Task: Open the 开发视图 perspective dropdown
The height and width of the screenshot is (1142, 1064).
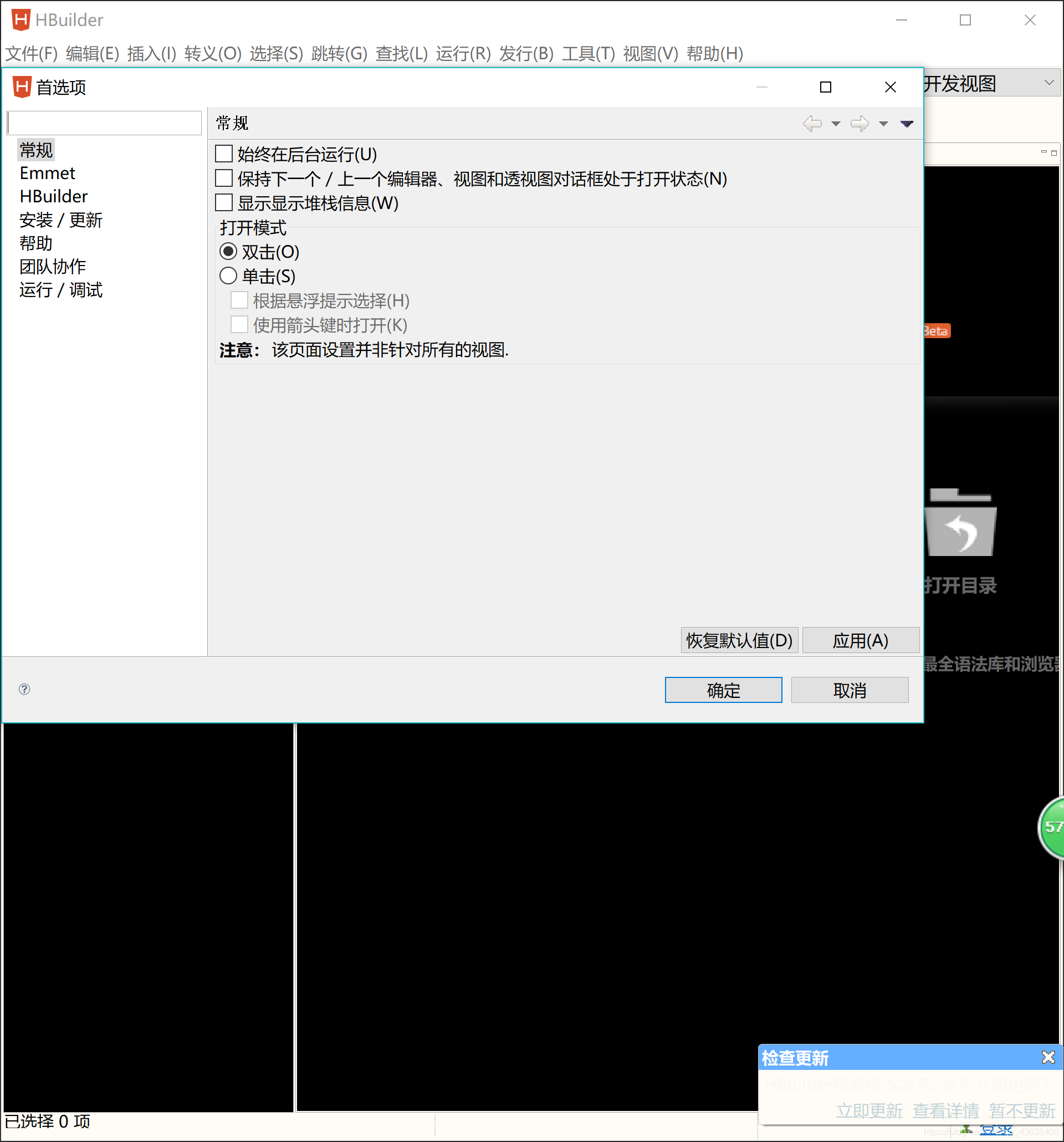Action: (1049, 82)
